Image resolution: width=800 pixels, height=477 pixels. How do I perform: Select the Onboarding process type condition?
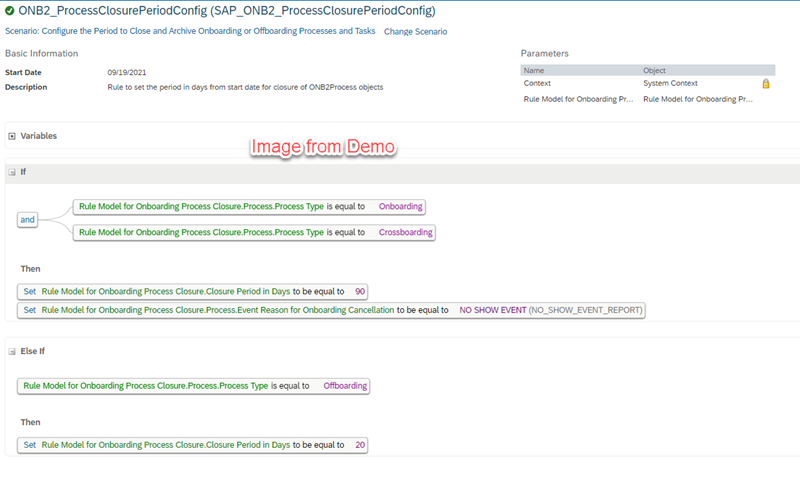pyautogui.click(x=249, y=207)
